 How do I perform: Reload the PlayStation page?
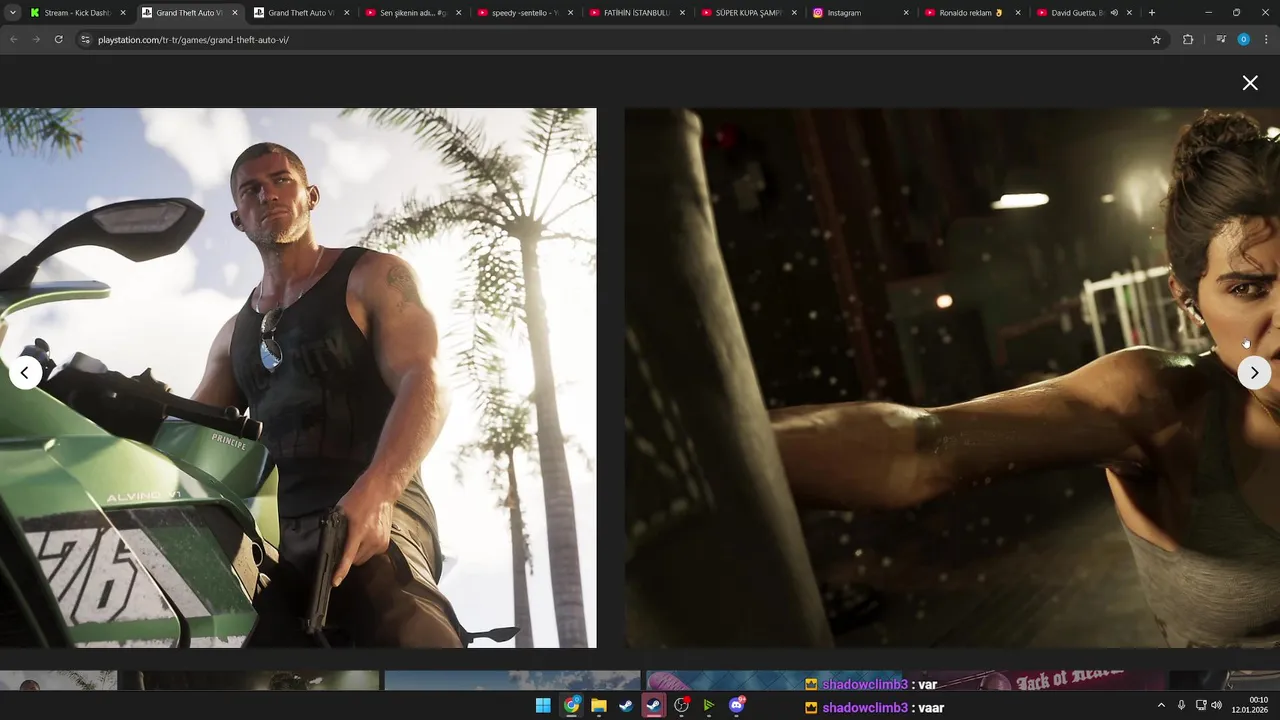tap(59, 39)
